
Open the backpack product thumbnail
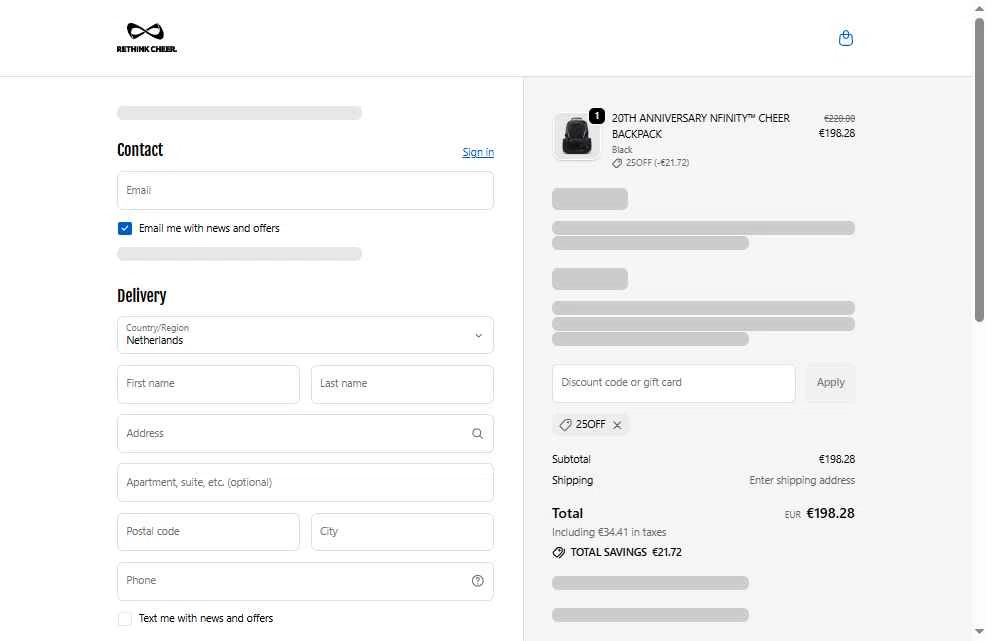(x=576, y=137)
